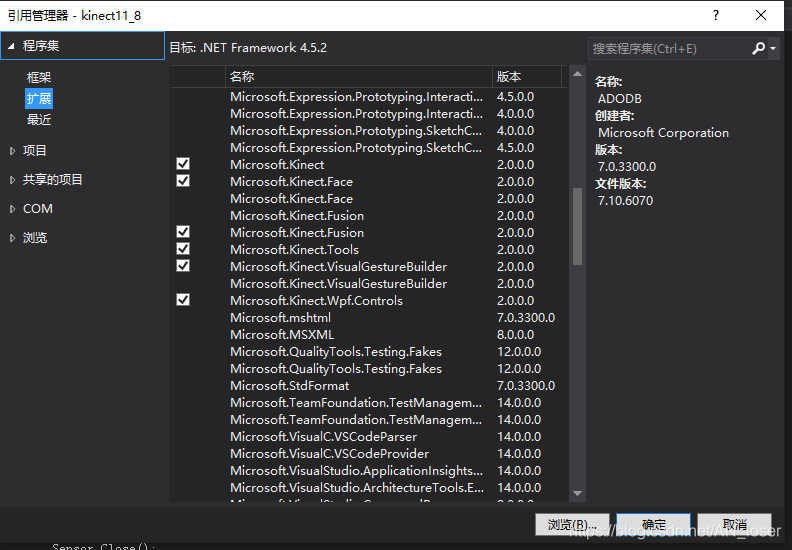Uncheck the checked Microsoft.Kinect.VisualGestureBuilder checkbox
792x550 pixels.
[183, 266]
